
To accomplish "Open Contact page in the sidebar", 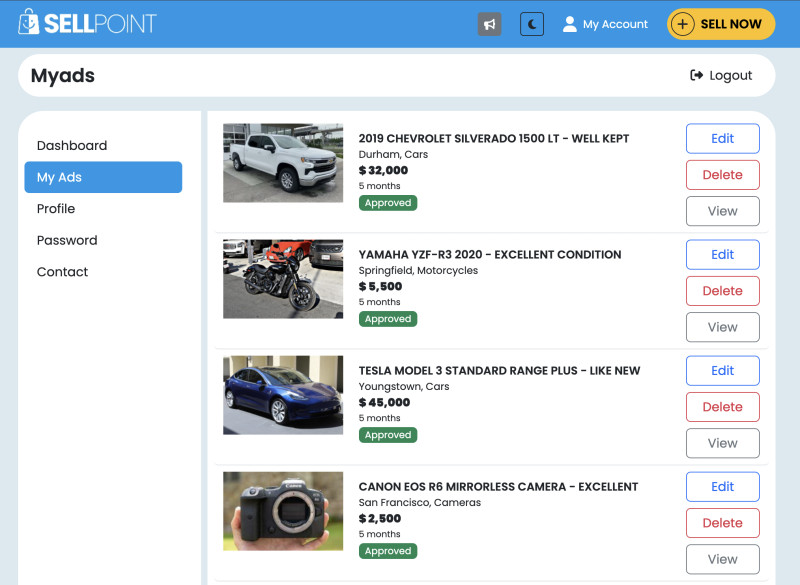I will pyautogui.click(x=62, y=272).
